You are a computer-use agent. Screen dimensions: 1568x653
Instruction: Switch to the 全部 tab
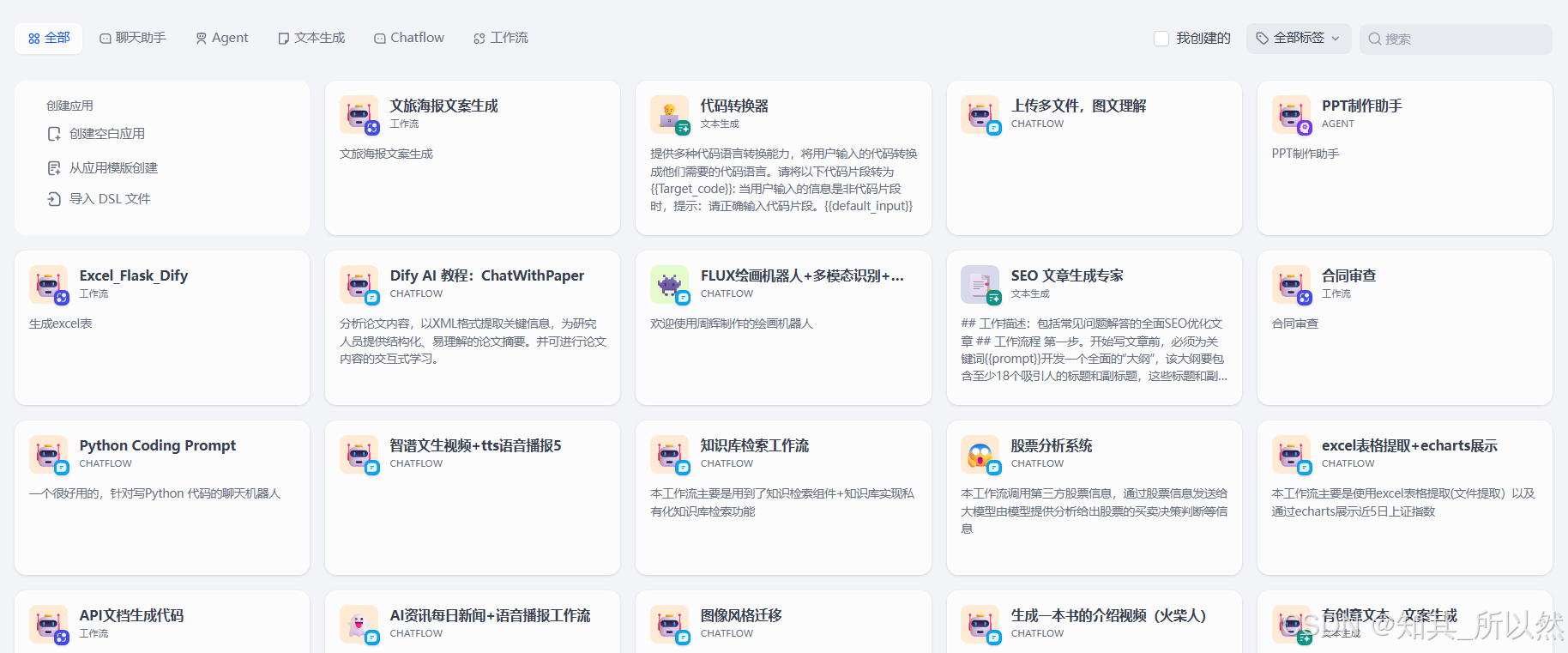tap(49, 38)
